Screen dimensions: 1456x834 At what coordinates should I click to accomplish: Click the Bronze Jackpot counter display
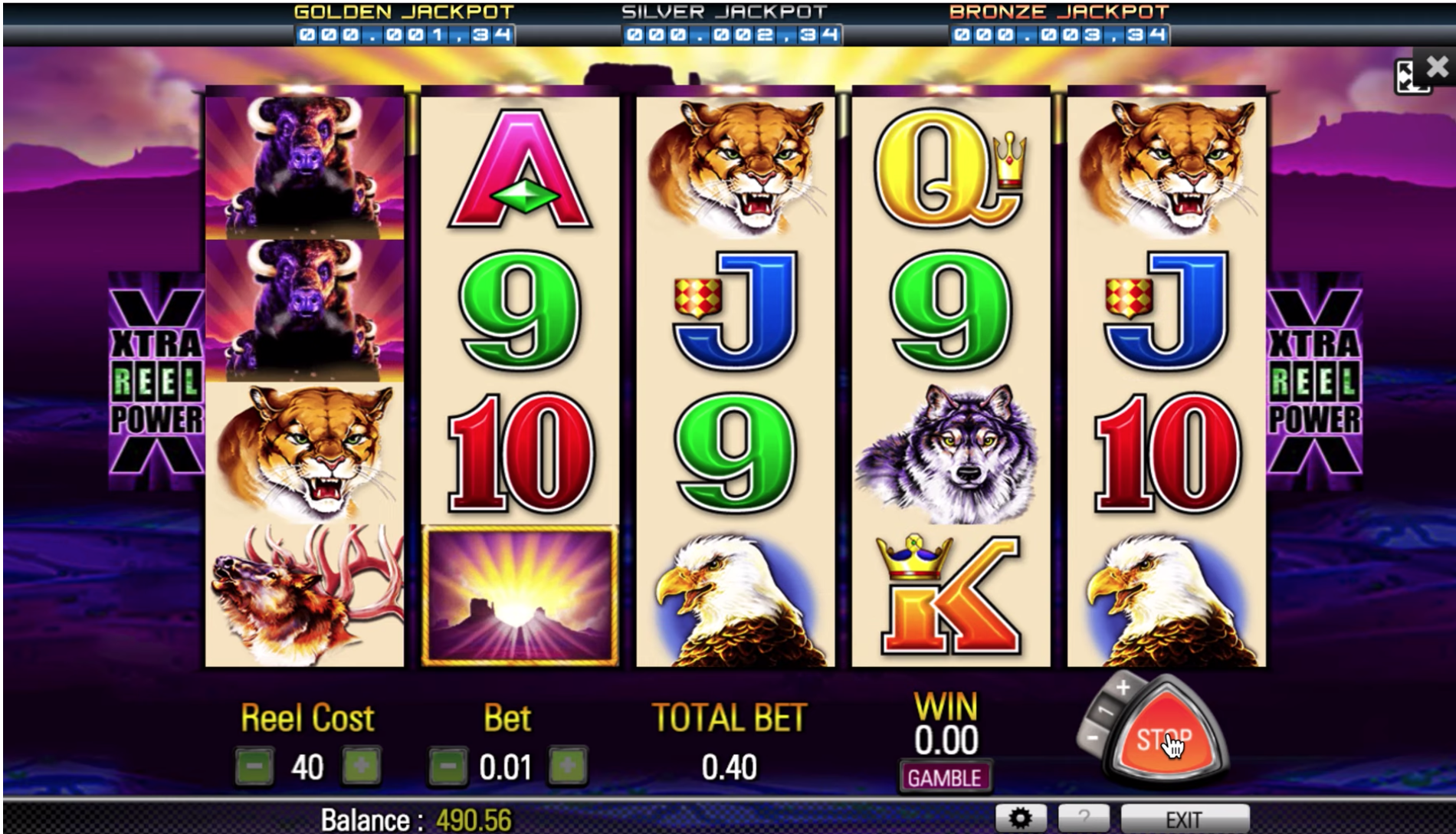(1060, 34)
